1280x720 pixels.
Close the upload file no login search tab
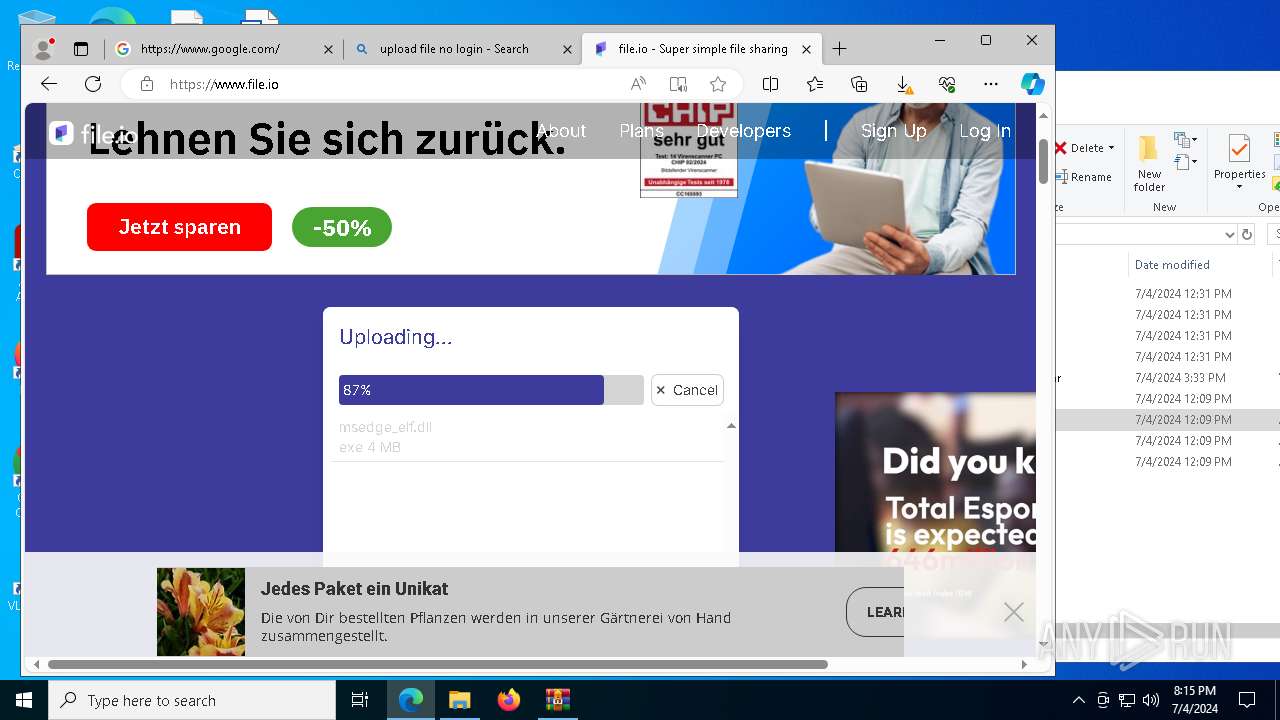click(x=567, y=49)
